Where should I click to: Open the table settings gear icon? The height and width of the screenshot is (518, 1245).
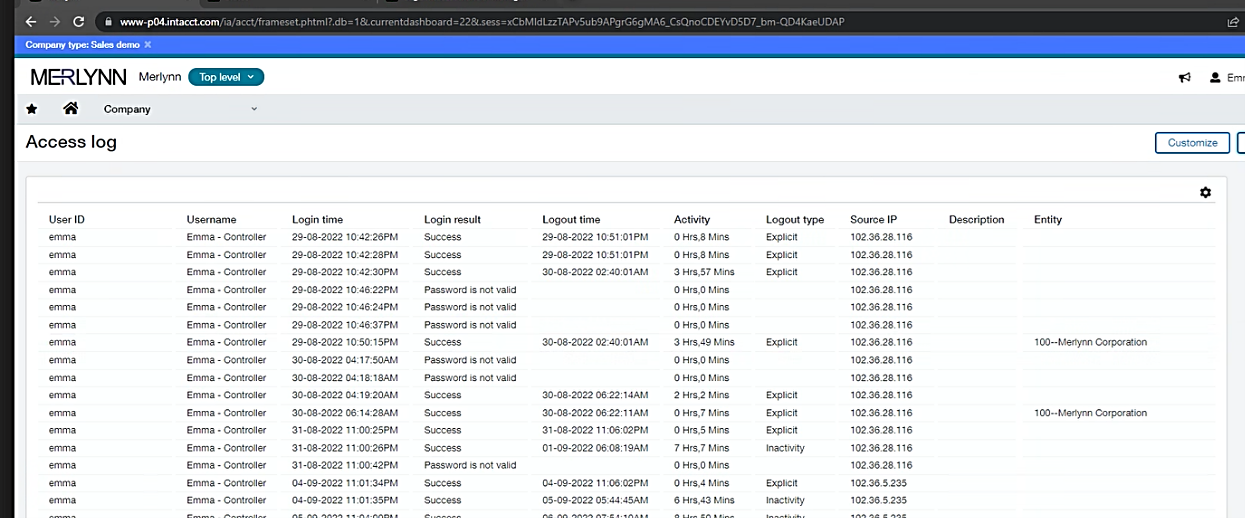click(1205, 192)
